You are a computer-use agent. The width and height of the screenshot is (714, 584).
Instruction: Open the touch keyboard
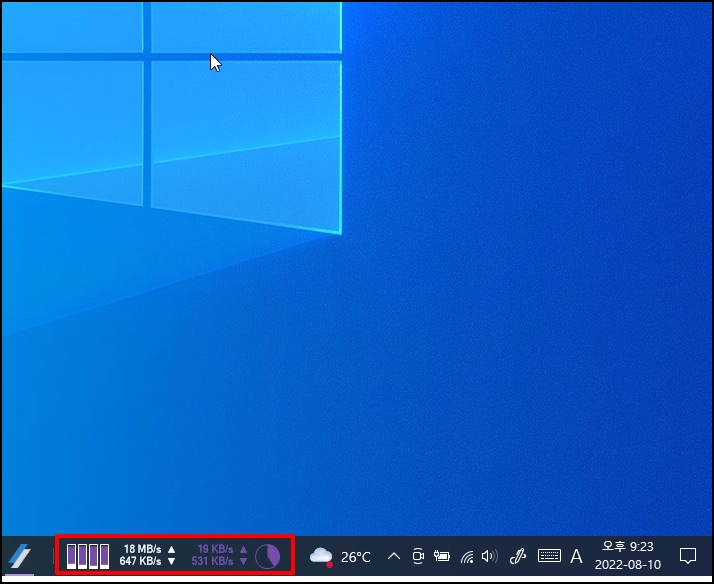549,556
